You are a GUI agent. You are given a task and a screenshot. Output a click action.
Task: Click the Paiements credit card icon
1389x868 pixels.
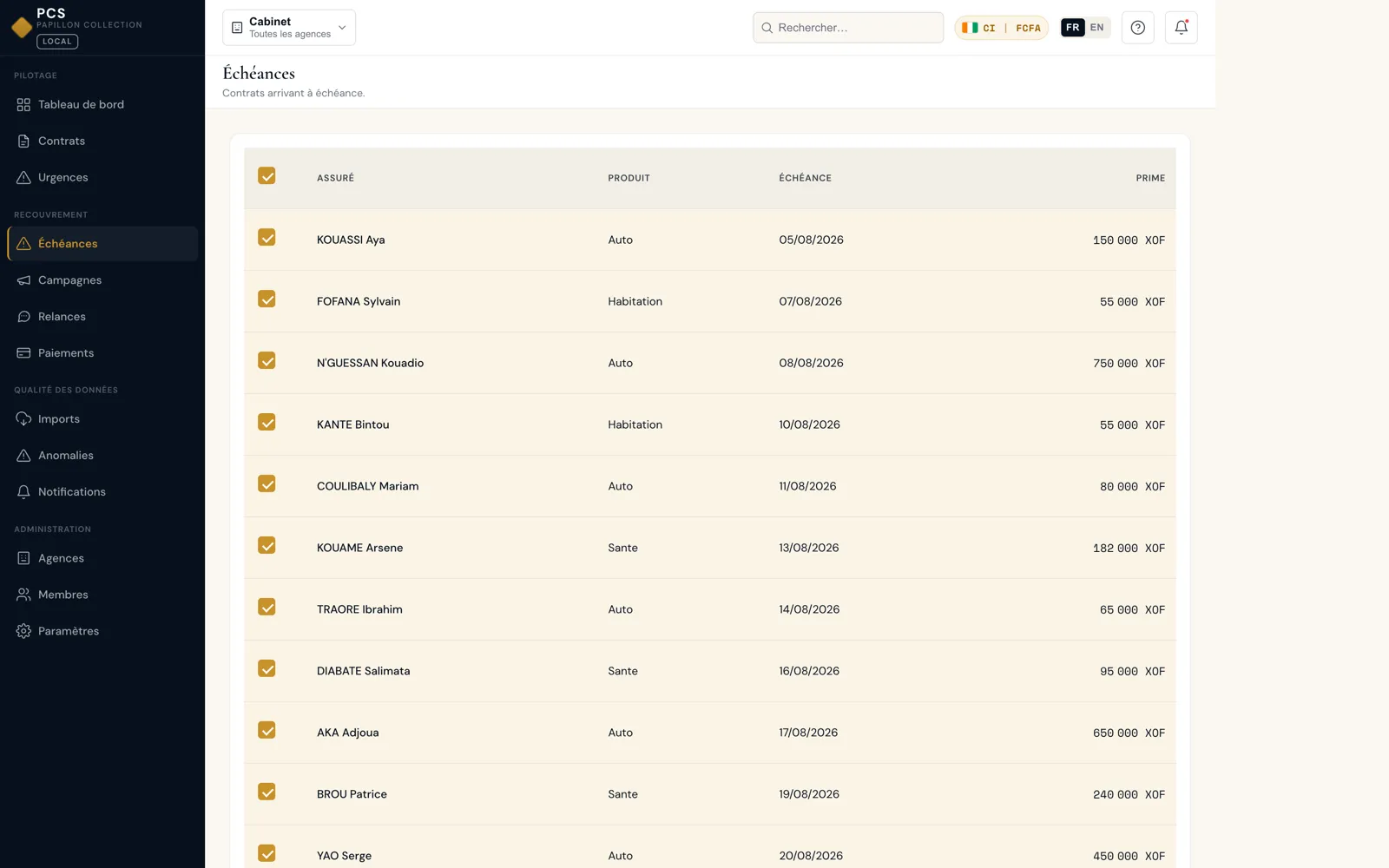[23, 353]
